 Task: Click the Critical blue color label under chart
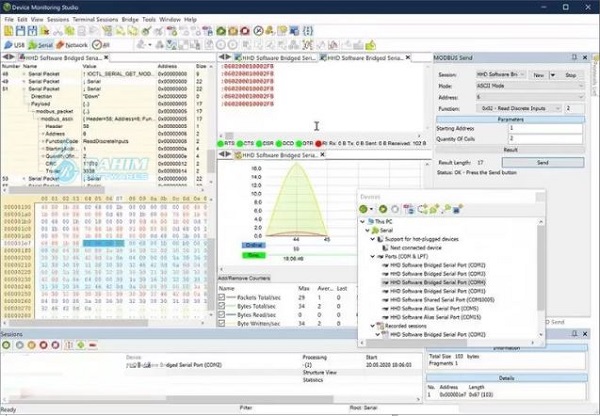click(x=254, y=245)
